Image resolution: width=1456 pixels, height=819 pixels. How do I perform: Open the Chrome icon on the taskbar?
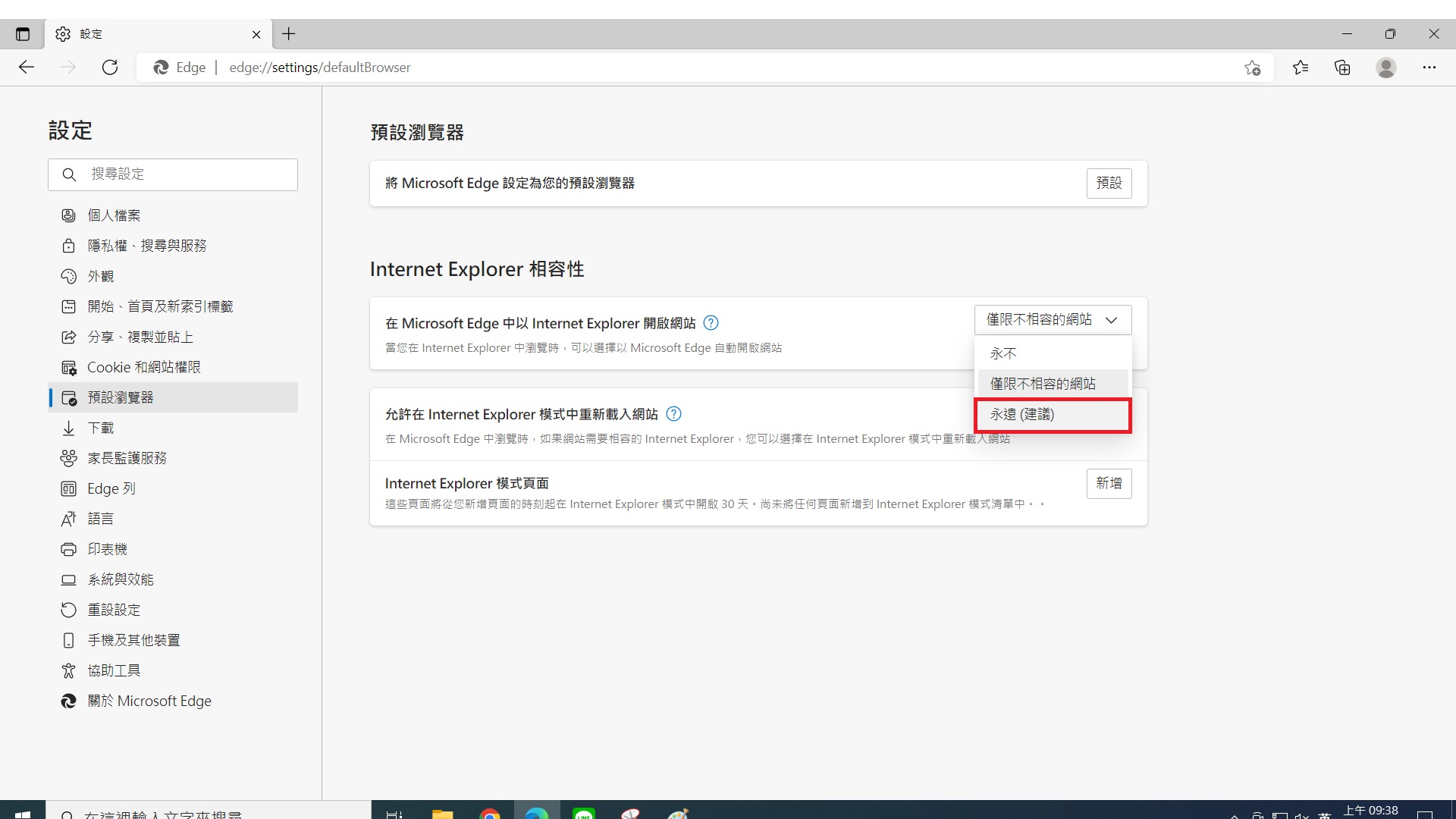coord(489,813)
